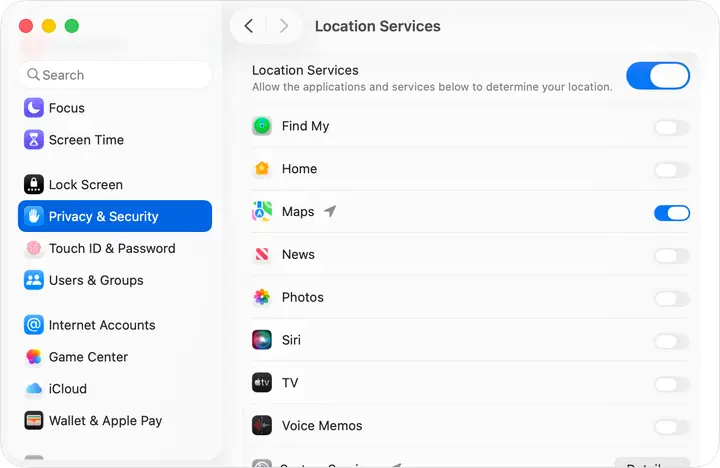Click the Photos app icon
This screenshot has height=468, width=720.
(262, 298)
